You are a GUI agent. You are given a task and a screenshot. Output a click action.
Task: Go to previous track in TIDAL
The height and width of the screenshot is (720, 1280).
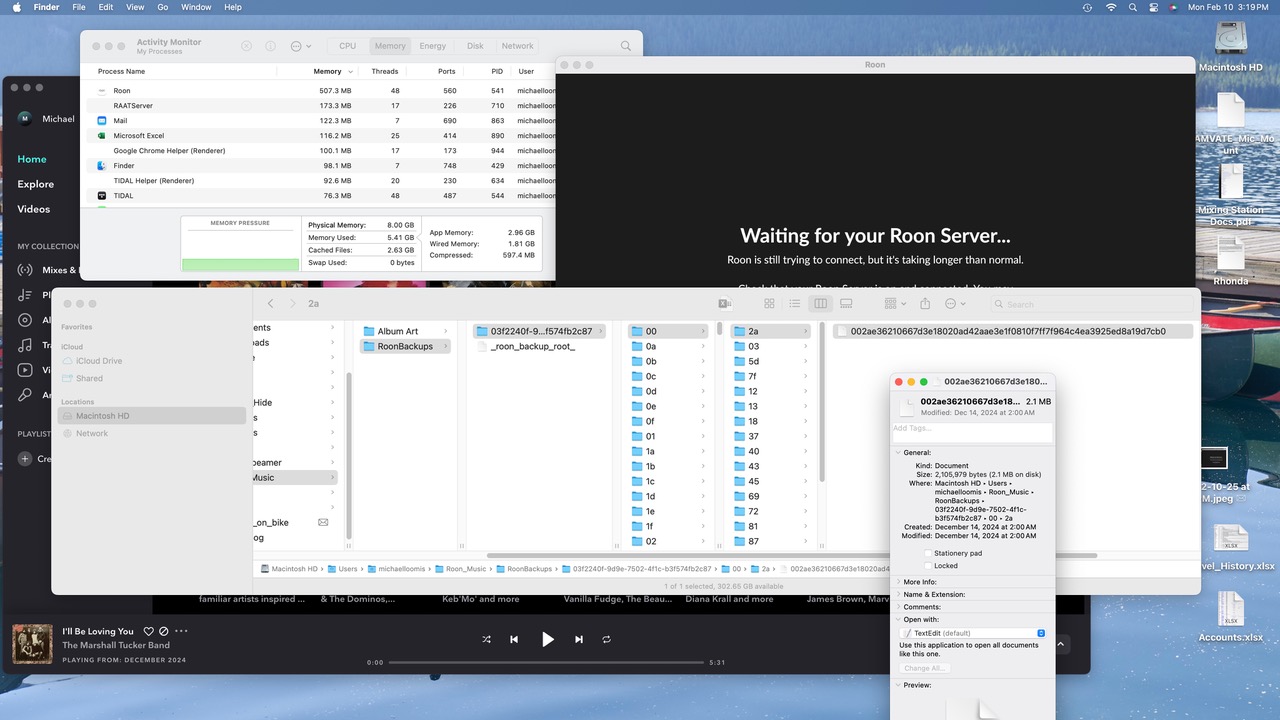coord(514,639)
